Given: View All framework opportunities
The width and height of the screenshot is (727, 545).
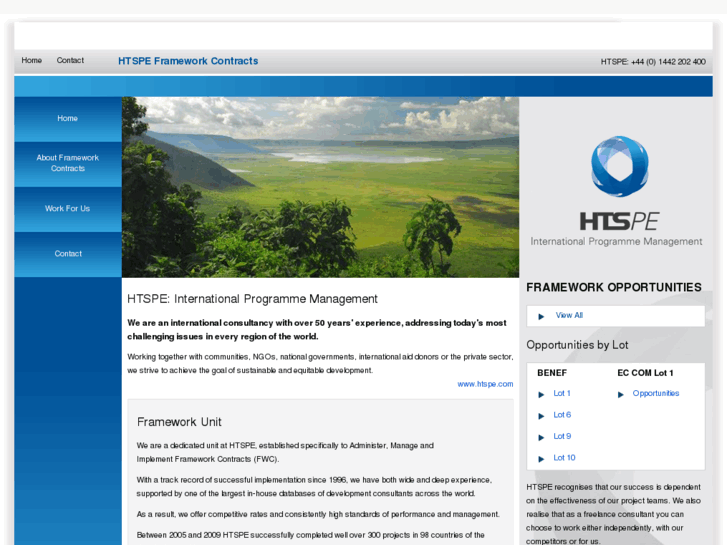Looking at the screenshot, I should [569, 315].
